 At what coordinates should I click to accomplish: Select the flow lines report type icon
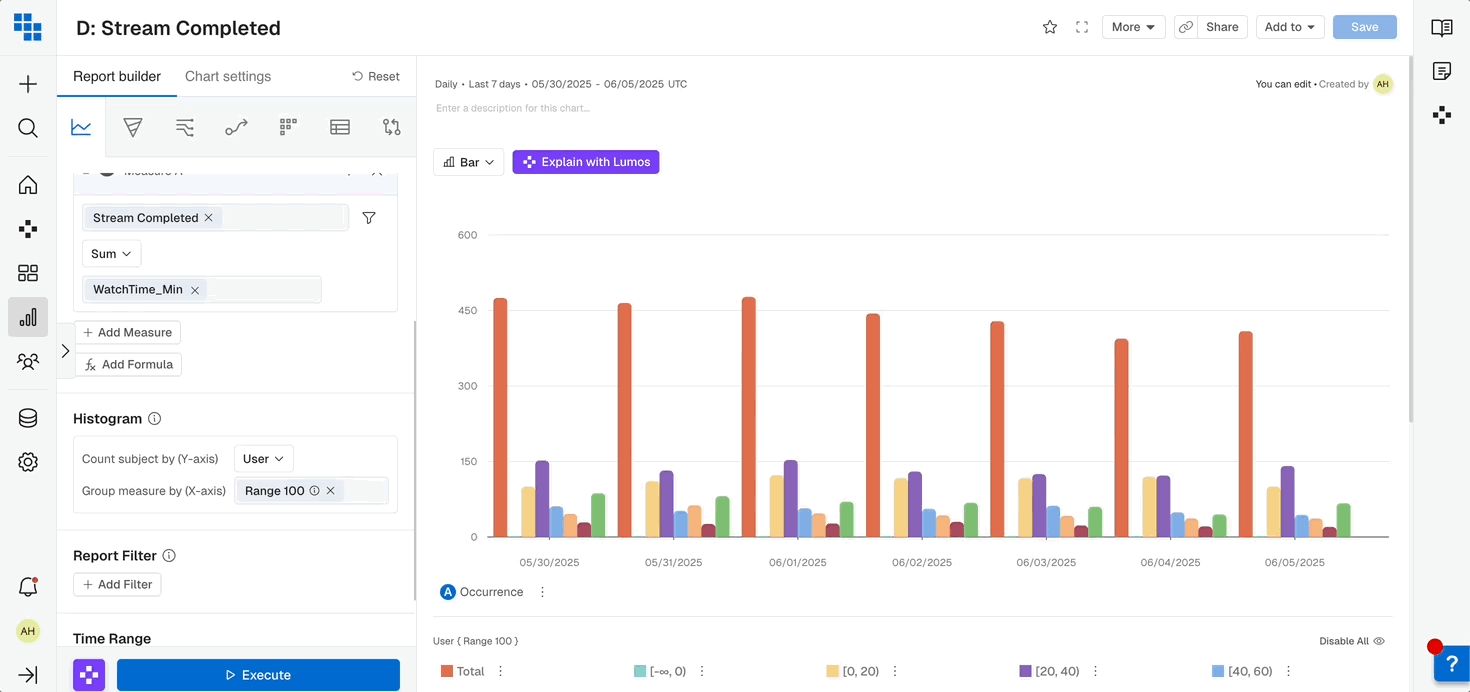click(185, 127)
